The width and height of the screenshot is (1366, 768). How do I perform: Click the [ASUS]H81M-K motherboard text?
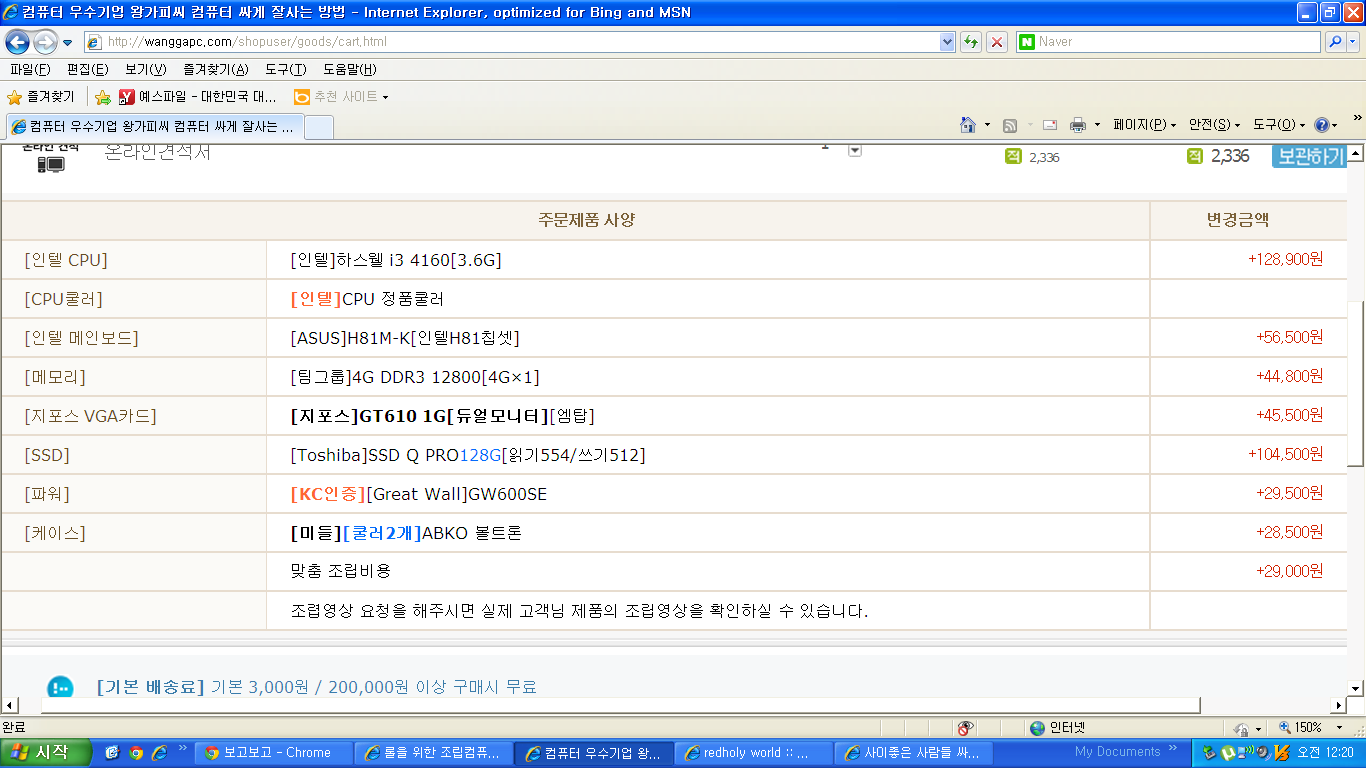click(405, 338)
